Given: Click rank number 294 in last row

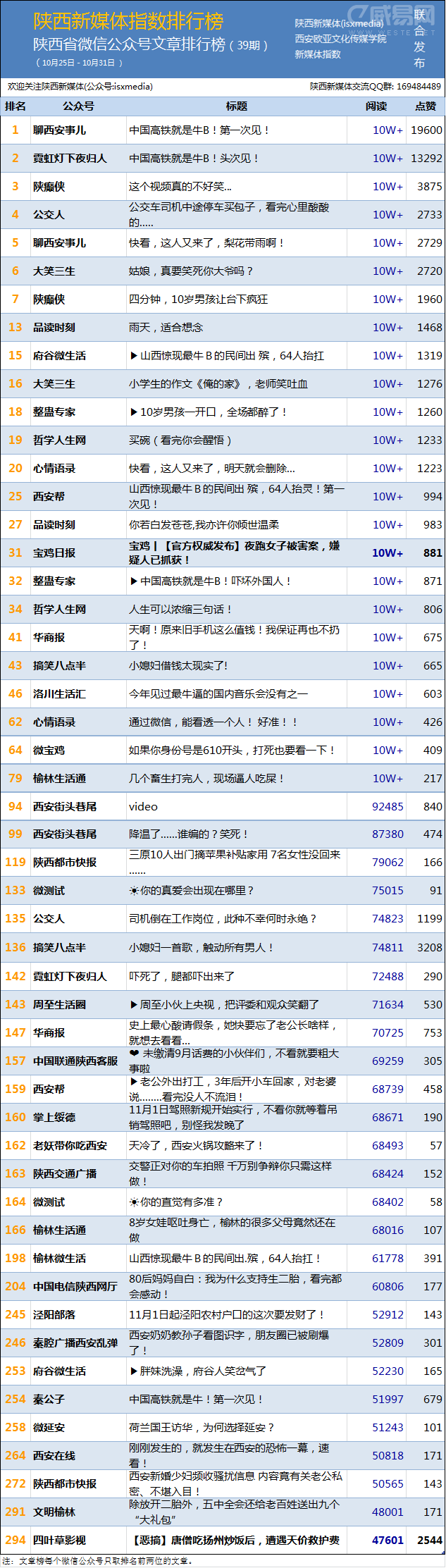Looking at the screenshot, I should coord(16,1541).
